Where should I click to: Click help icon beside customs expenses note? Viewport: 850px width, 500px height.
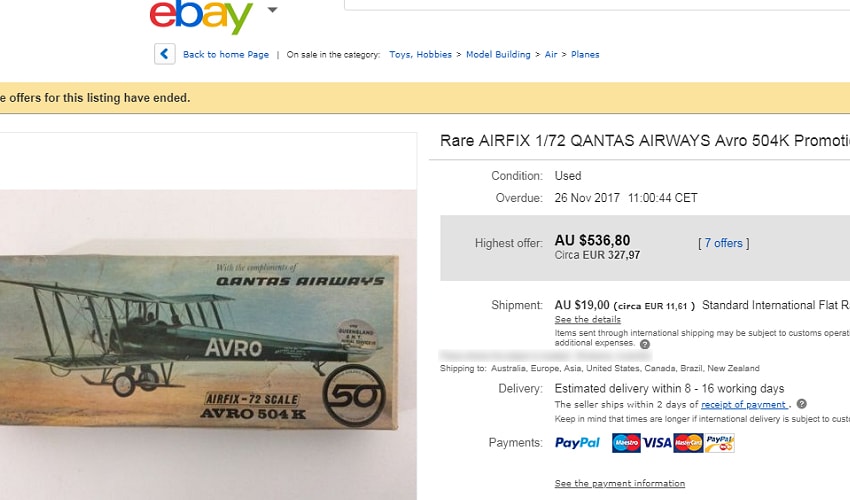click(x=645, y=344)
